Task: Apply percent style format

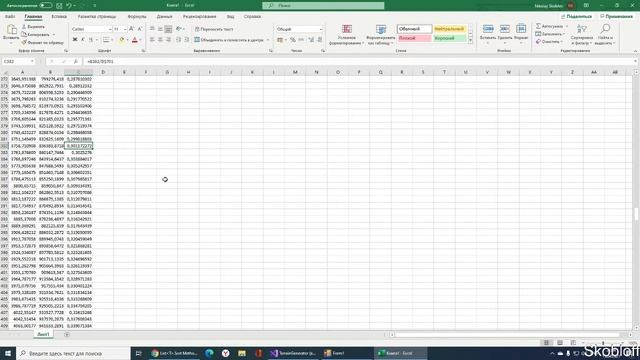Action: [293, 40]
